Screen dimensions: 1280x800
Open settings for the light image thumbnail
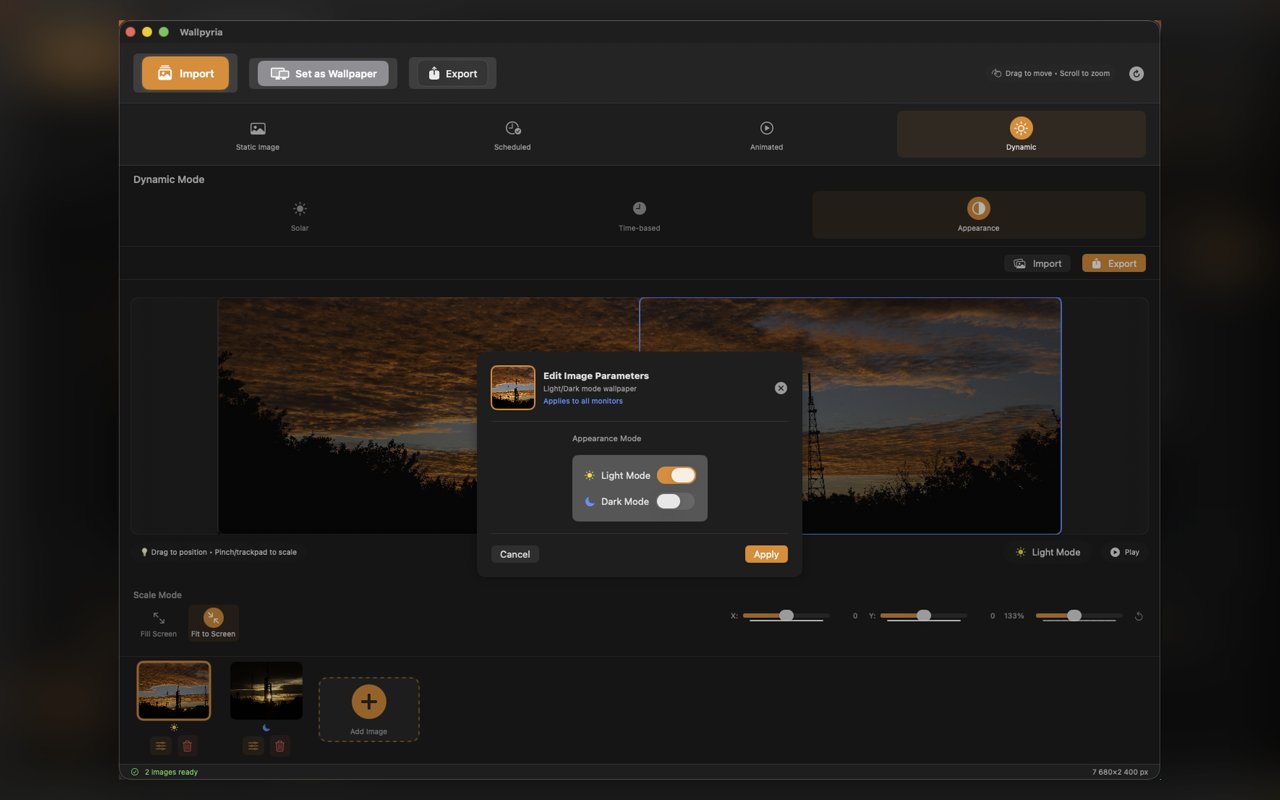coord(160,746)
